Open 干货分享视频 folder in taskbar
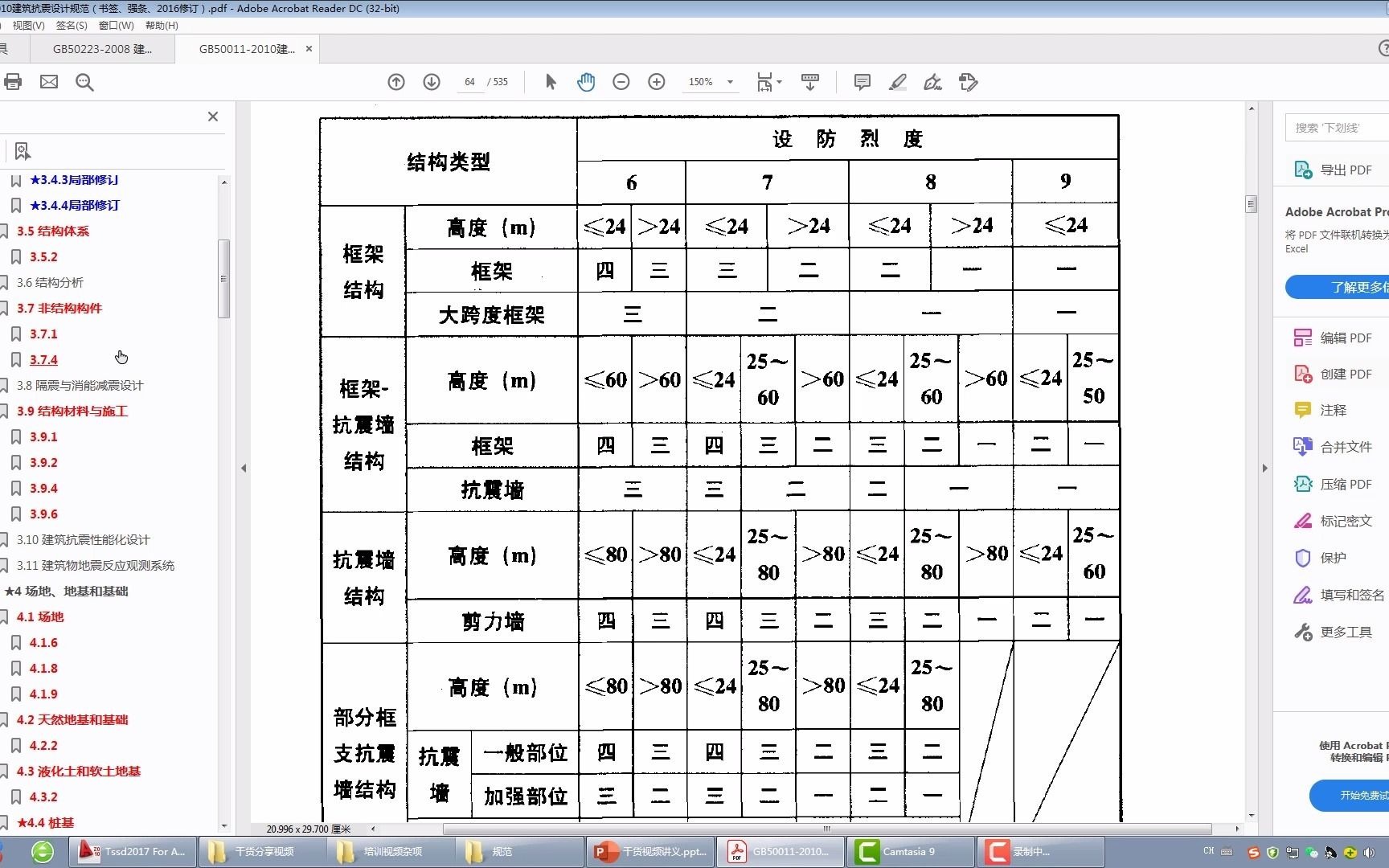The width and height of the screenshot is (1389, 868). click(x=262, y=851)
